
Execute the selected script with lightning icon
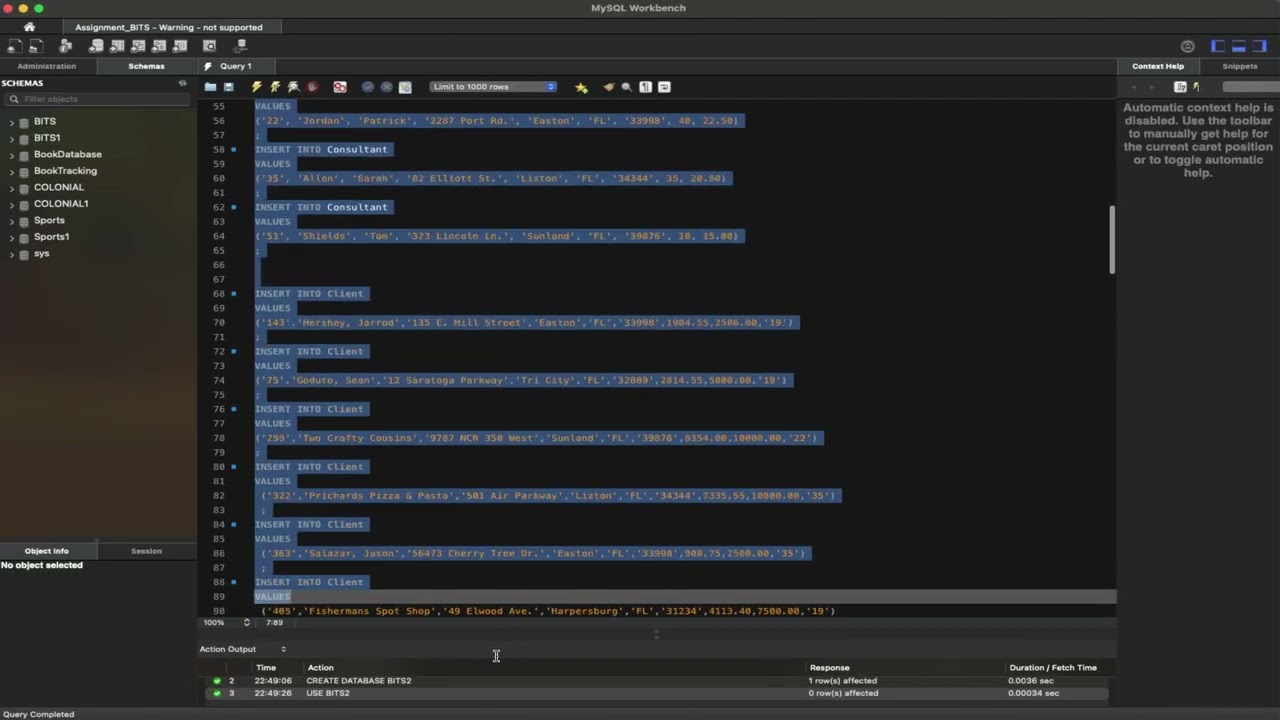pyautogui.click(x=257, y=87)
